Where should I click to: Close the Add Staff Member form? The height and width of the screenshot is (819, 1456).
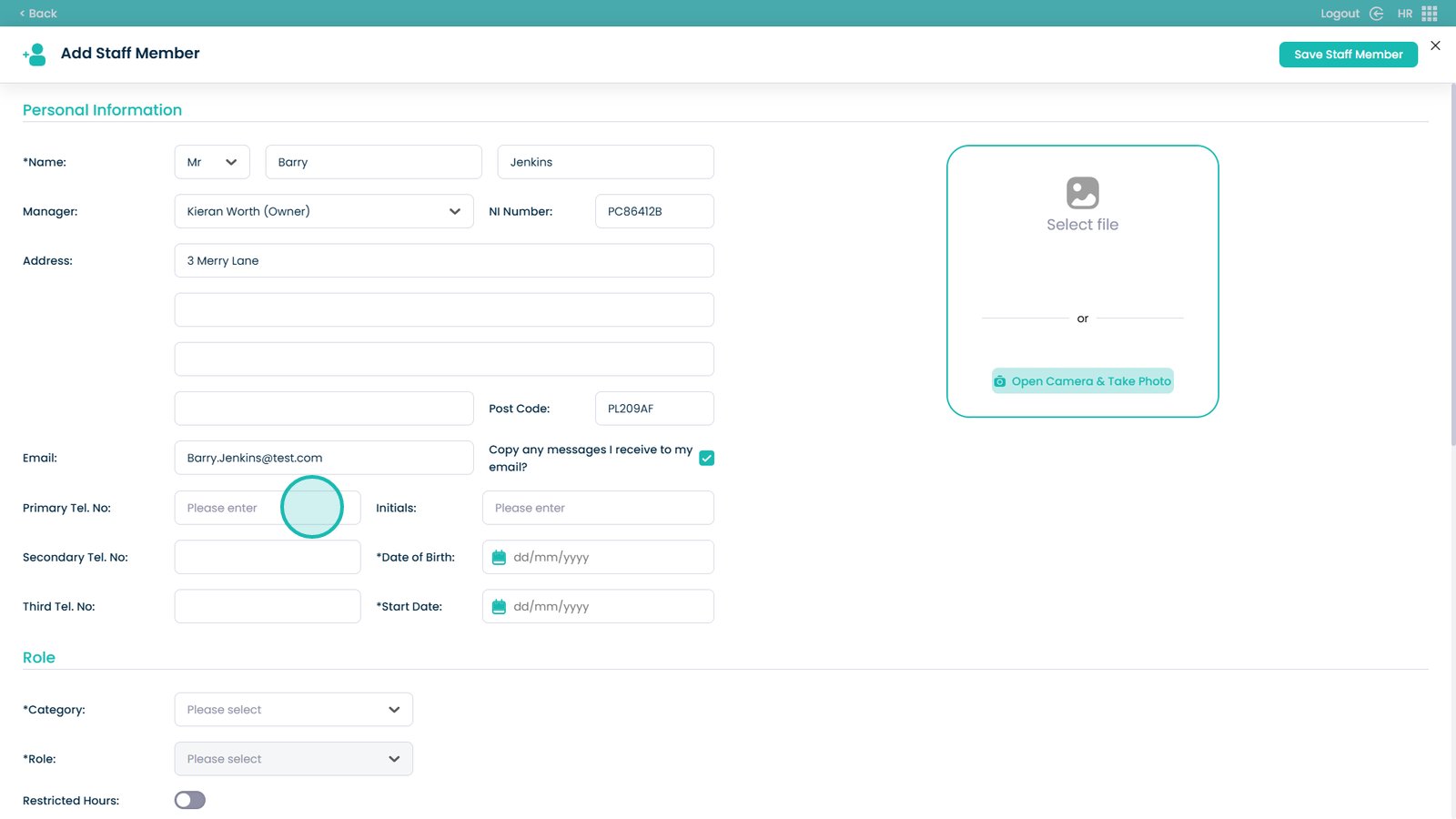click(1435, 45)
